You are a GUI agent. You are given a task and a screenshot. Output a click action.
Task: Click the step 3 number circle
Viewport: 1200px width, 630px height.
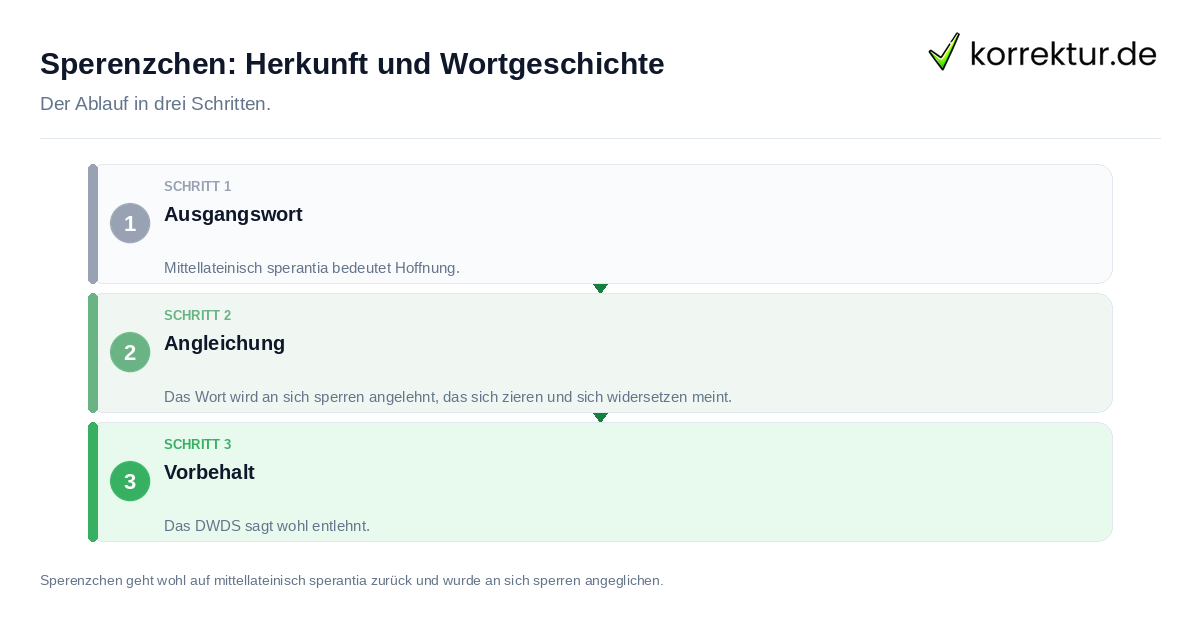click(130, 481)
